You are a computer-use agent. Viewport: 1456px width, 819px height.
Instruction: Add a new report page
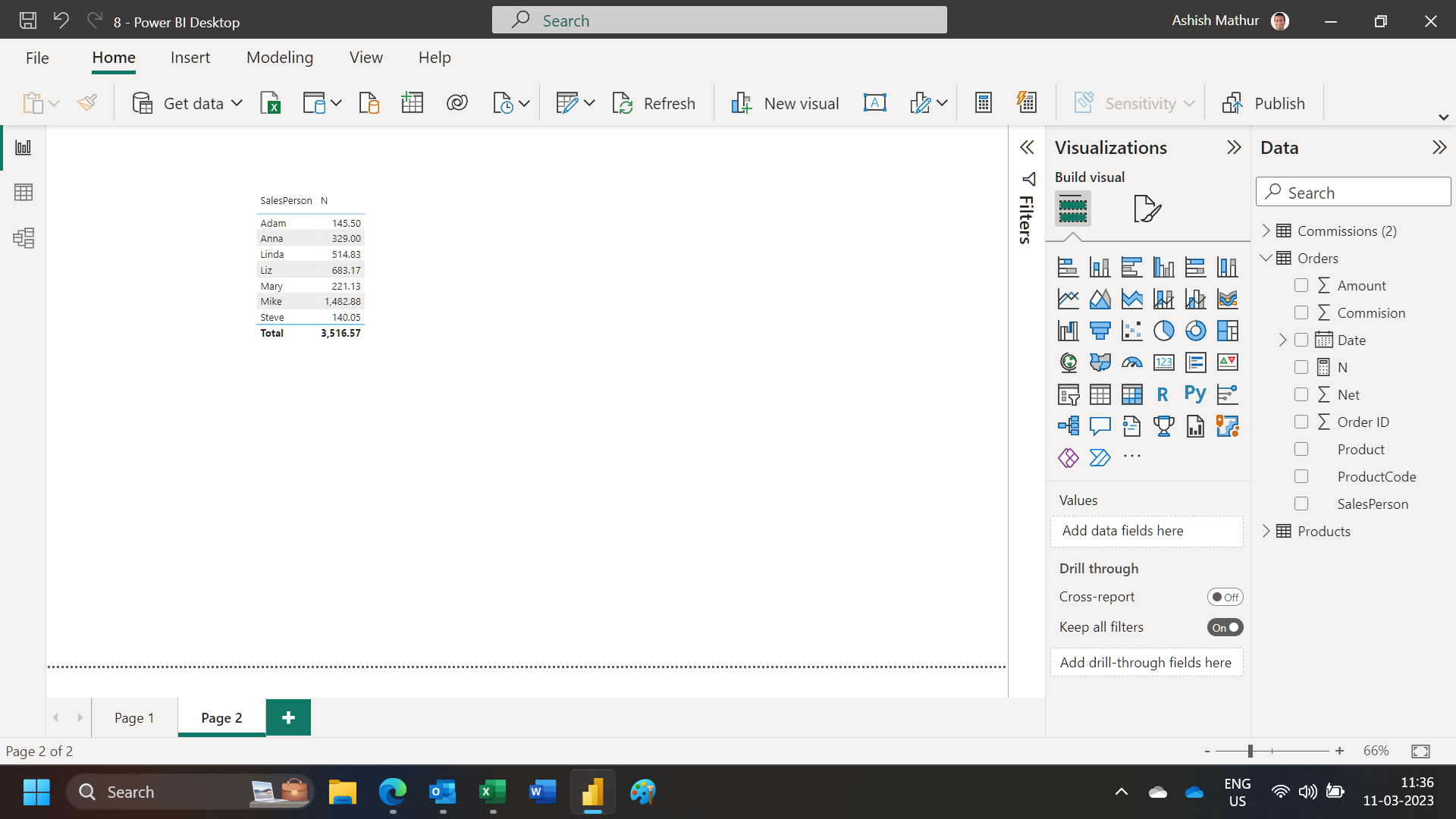click(x=288, y=717)
